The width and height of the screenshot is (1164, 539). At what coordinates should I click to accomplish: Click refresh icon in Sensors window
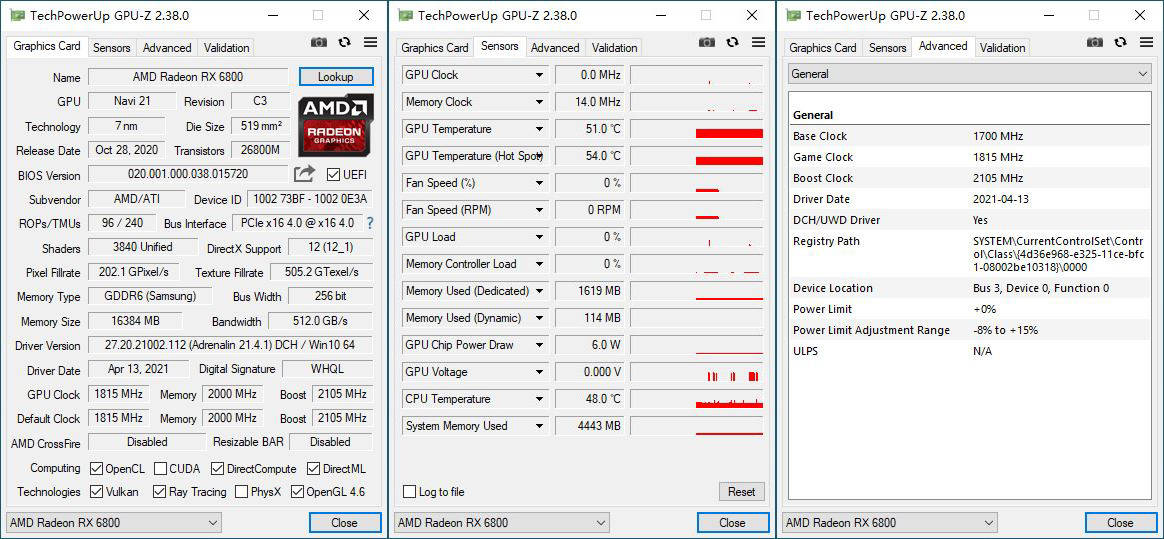[733, 42]
